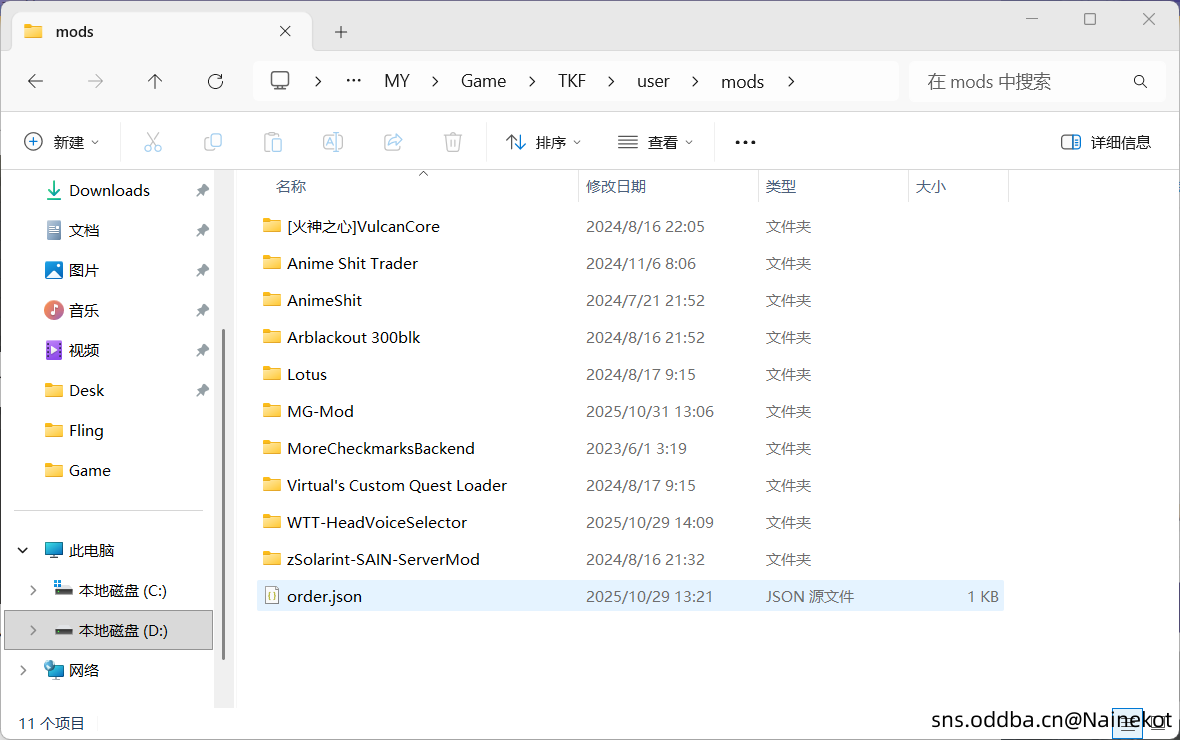Unpin the Downloads quick access pin
This screenshot has width=1180, height=740.
pyautogui.click(x=202, y=191)
